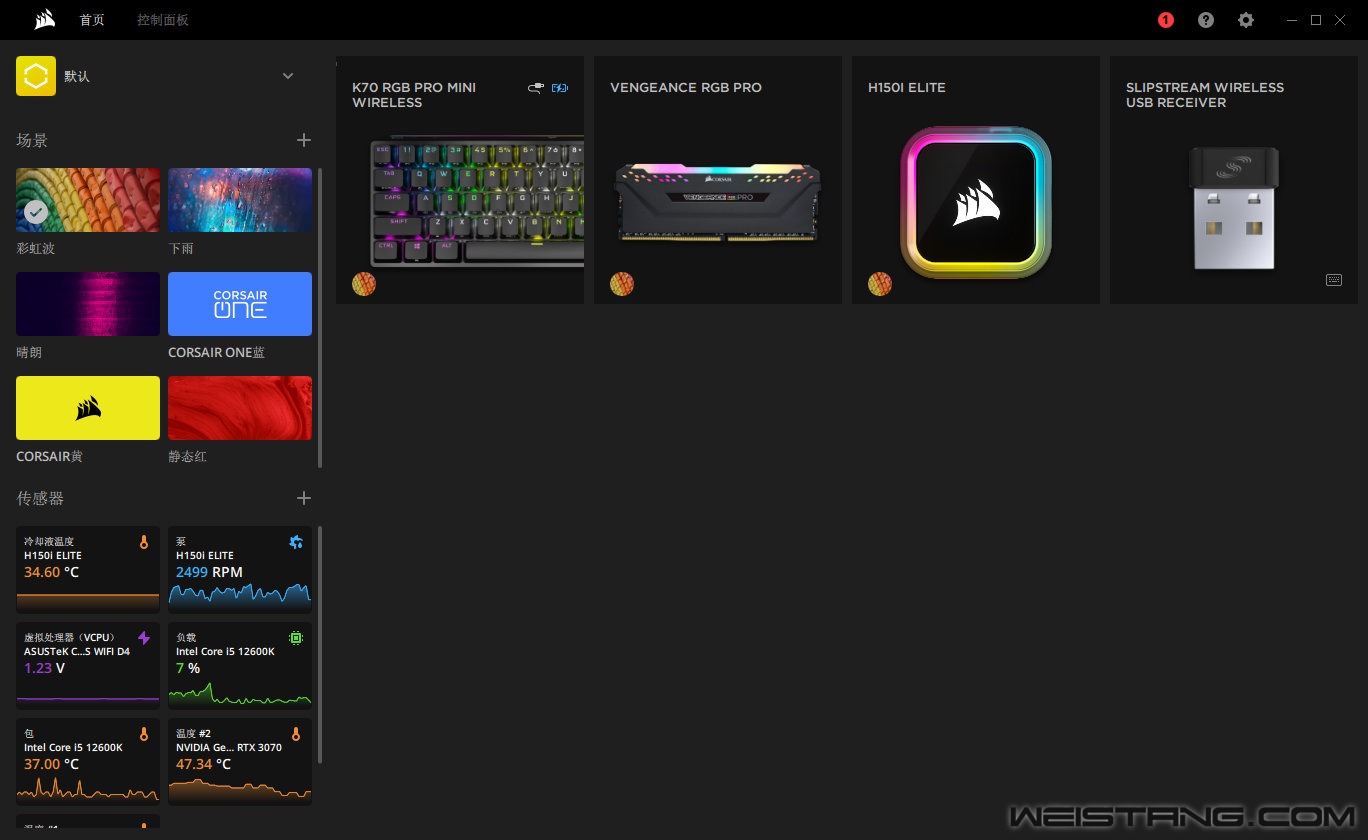The image size is (1368, 840).
Task: Click the keyboard icon on Slipstream receiver card
Action: coord(1334,280)
